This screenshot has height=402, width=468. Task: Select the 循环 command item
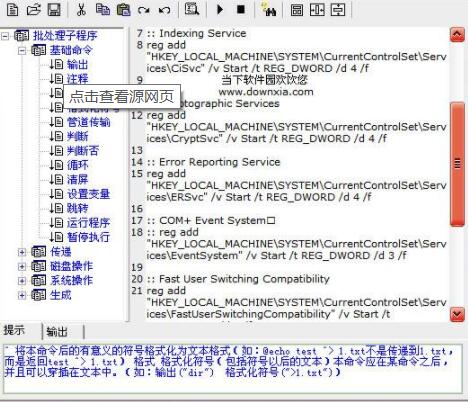78,165
